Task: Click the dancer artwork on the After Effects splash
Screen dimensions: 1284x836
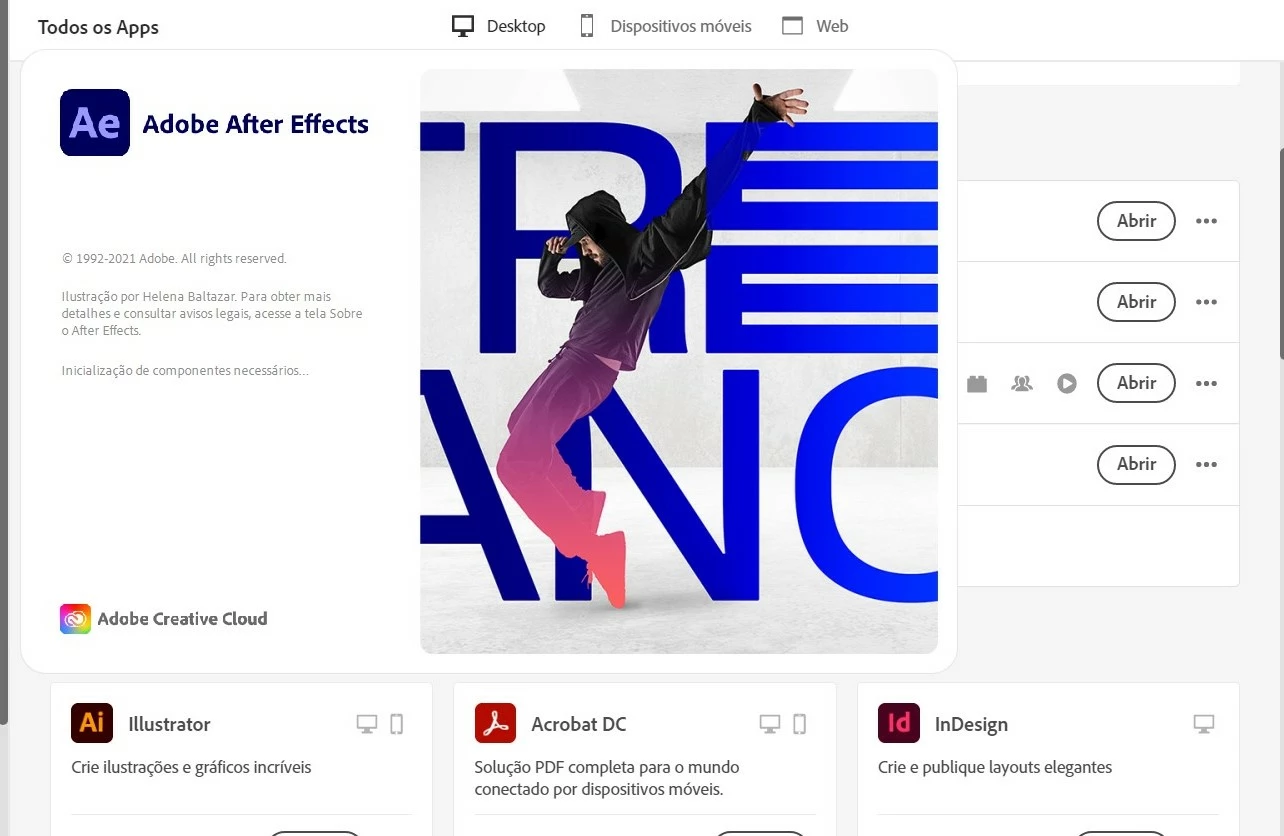Action: coord(678,361)
